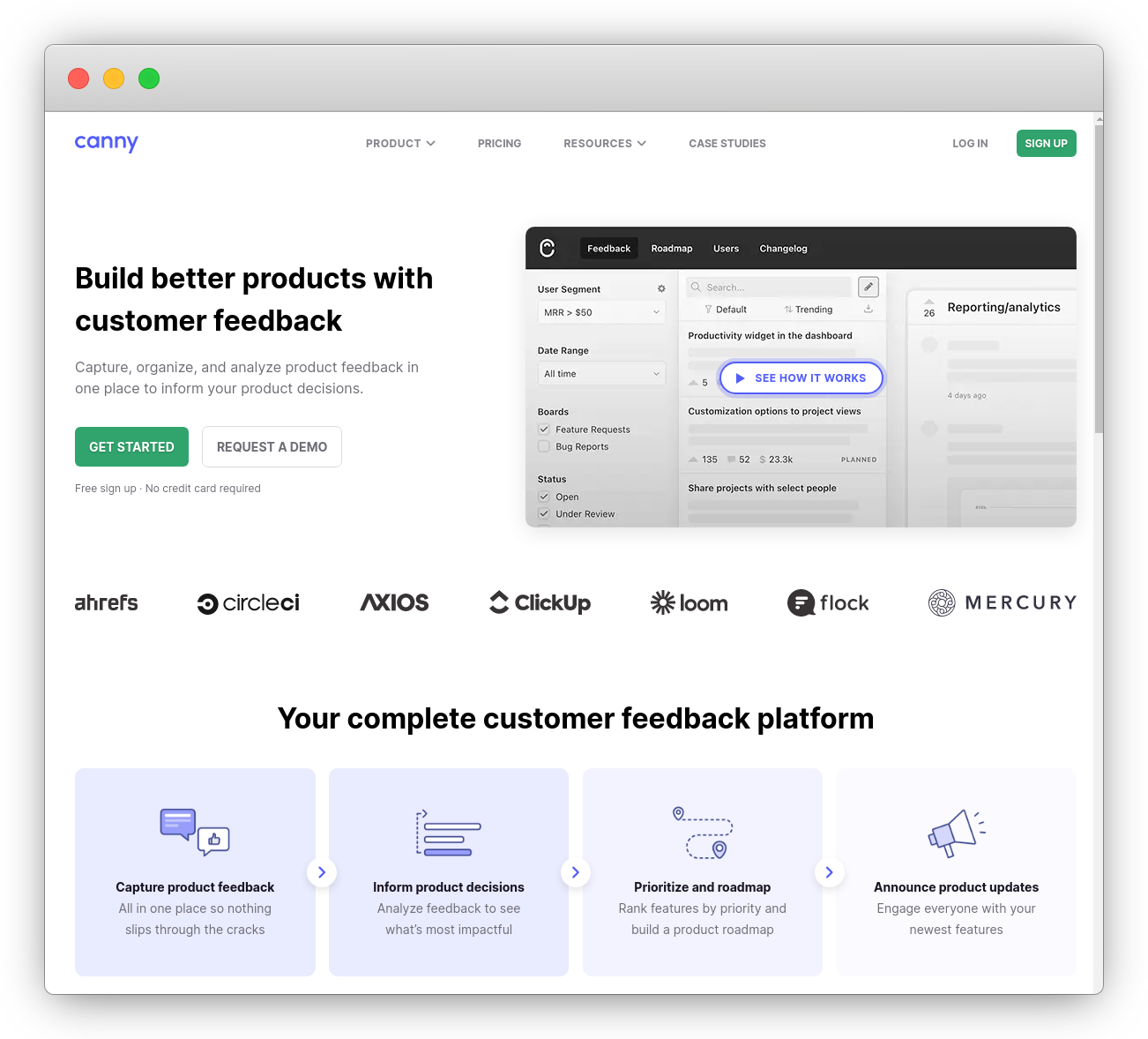Click arrow after Capture product feedback card
Image resolution: width=1148 pixels, height=1039 pixels.
322,872
